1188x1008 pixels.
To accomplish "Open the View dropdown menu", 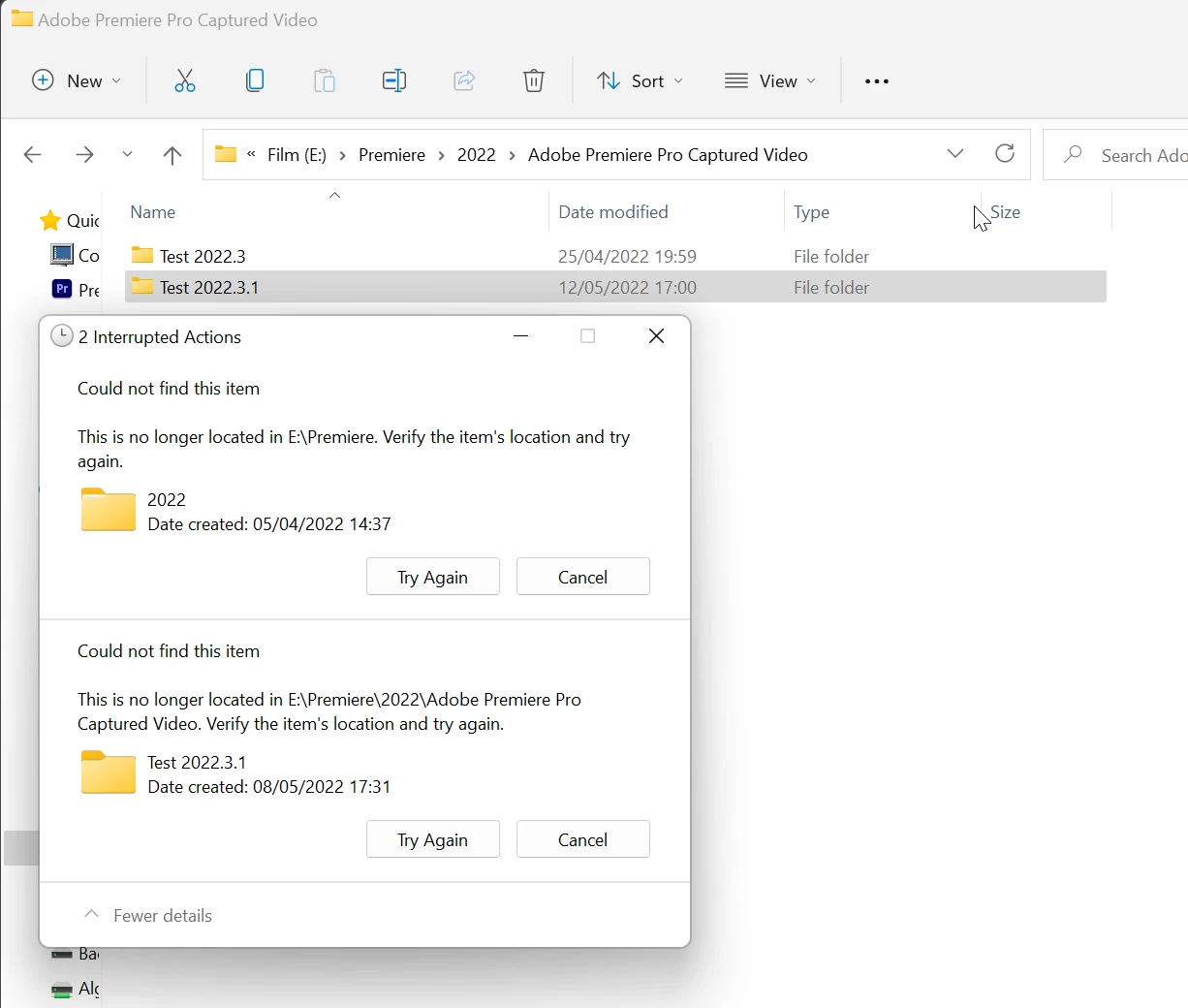I will pyautogui.click(x=770, y=80).
